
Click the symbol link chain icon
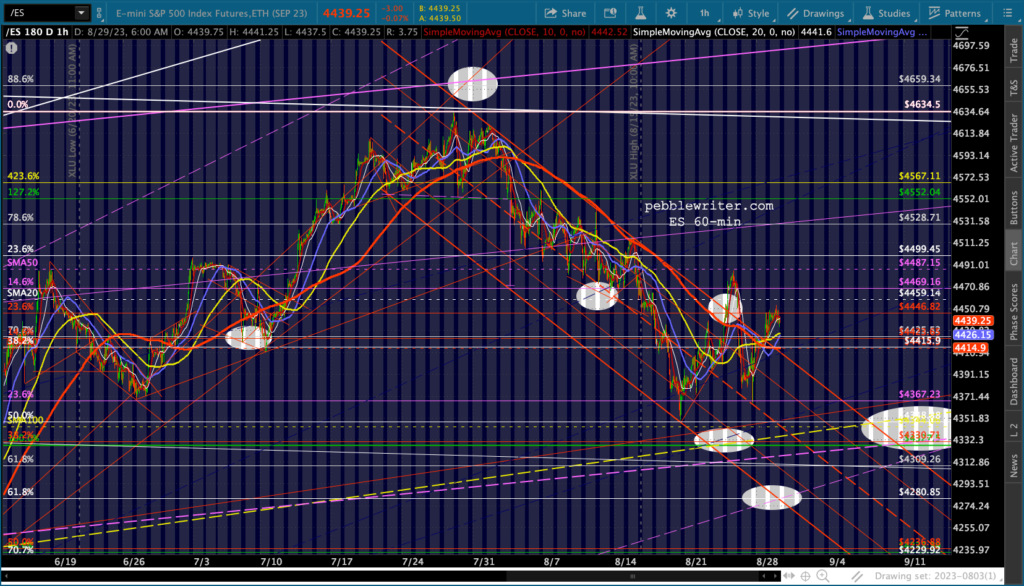click(x=99, y=12)
